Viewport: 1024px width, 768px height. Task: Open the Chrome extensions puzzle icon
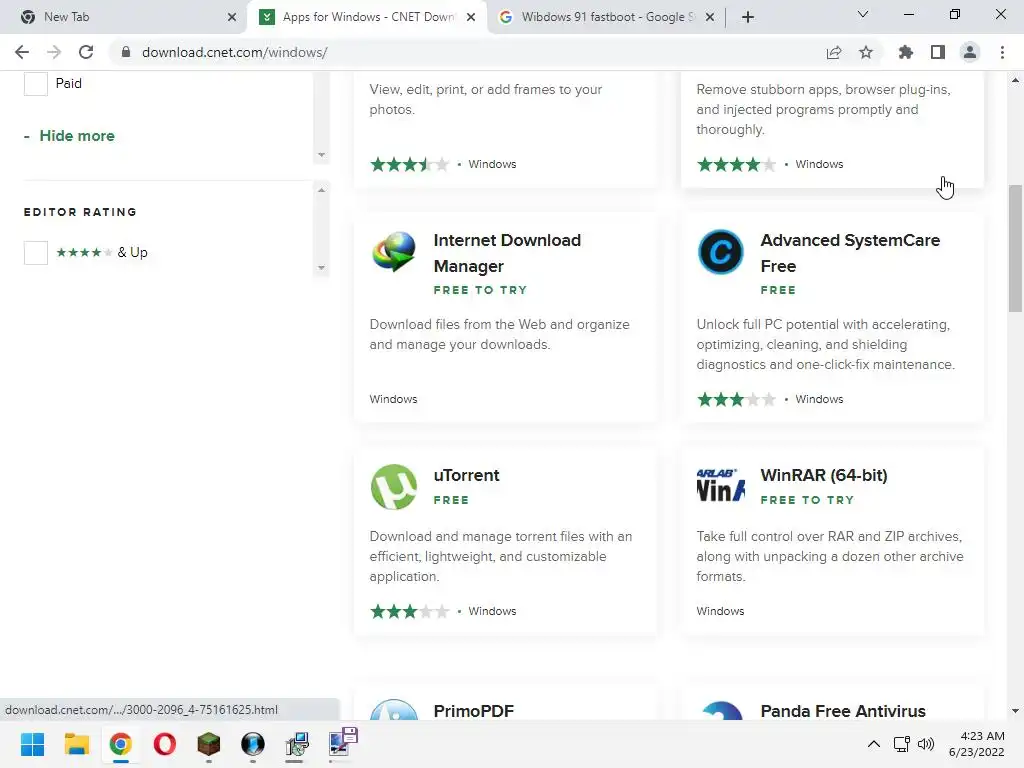point(906,52)
